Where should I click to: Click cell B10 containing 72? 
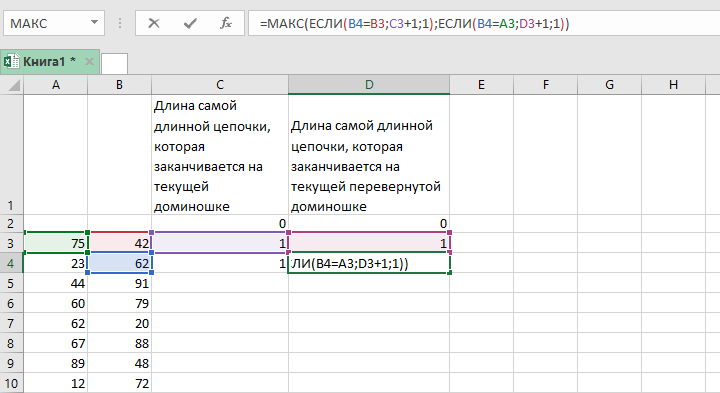pos(119,383)
